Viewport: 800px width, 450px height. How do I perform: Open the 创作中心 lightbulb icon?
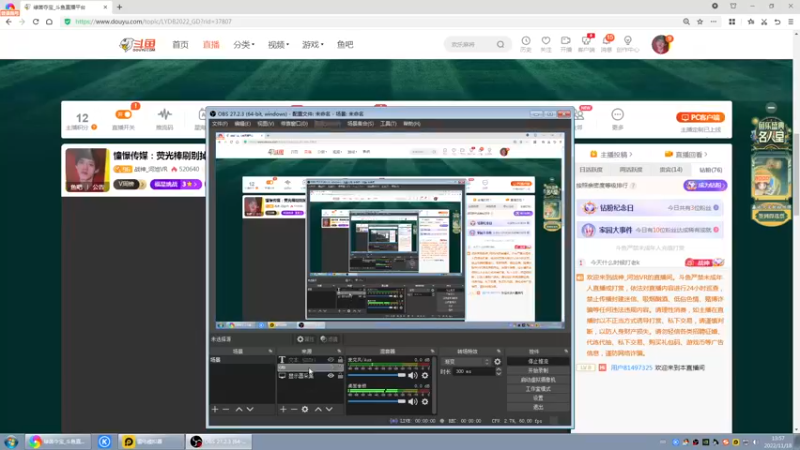click(628, 41)
